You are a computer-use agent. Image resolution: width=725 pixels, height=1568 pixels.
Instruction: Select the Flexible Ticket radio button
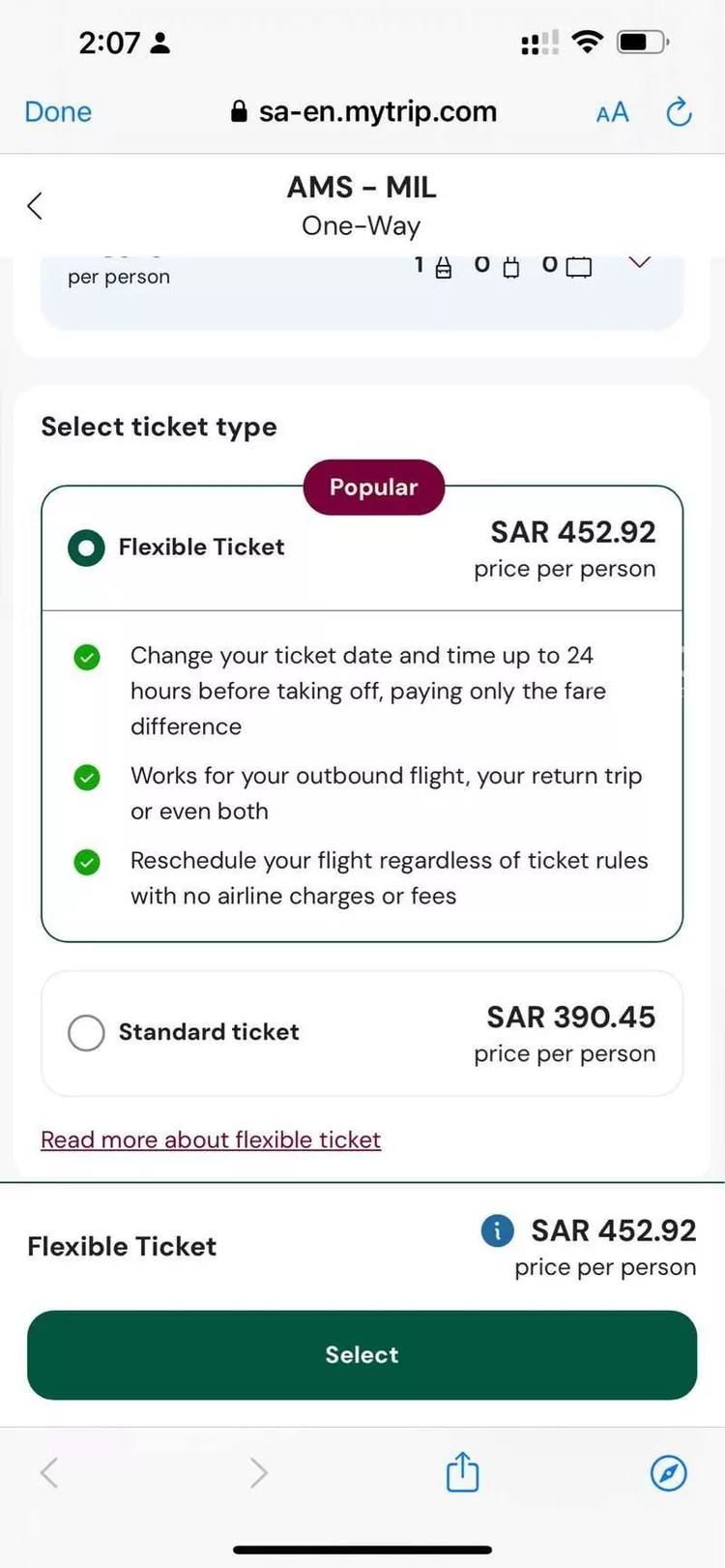[x=86, y=547]
